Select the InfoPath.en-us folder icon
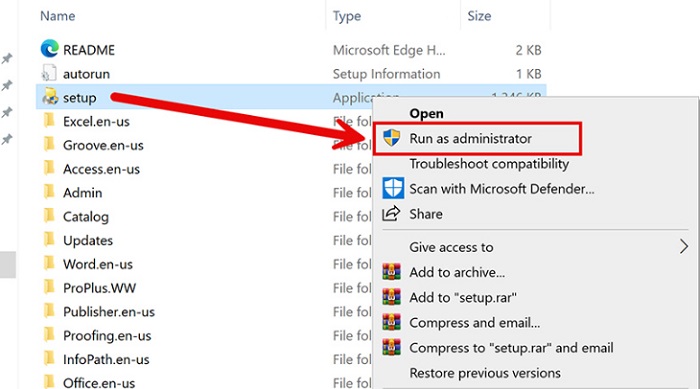The image size is (700, 389). (49, 359)
